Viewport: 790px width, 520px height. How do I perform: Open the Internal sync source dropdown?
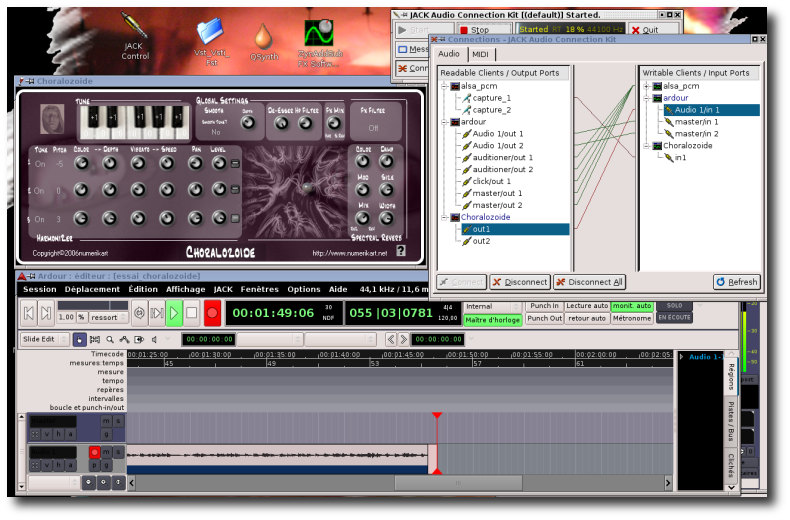click(x=492, y=307)
